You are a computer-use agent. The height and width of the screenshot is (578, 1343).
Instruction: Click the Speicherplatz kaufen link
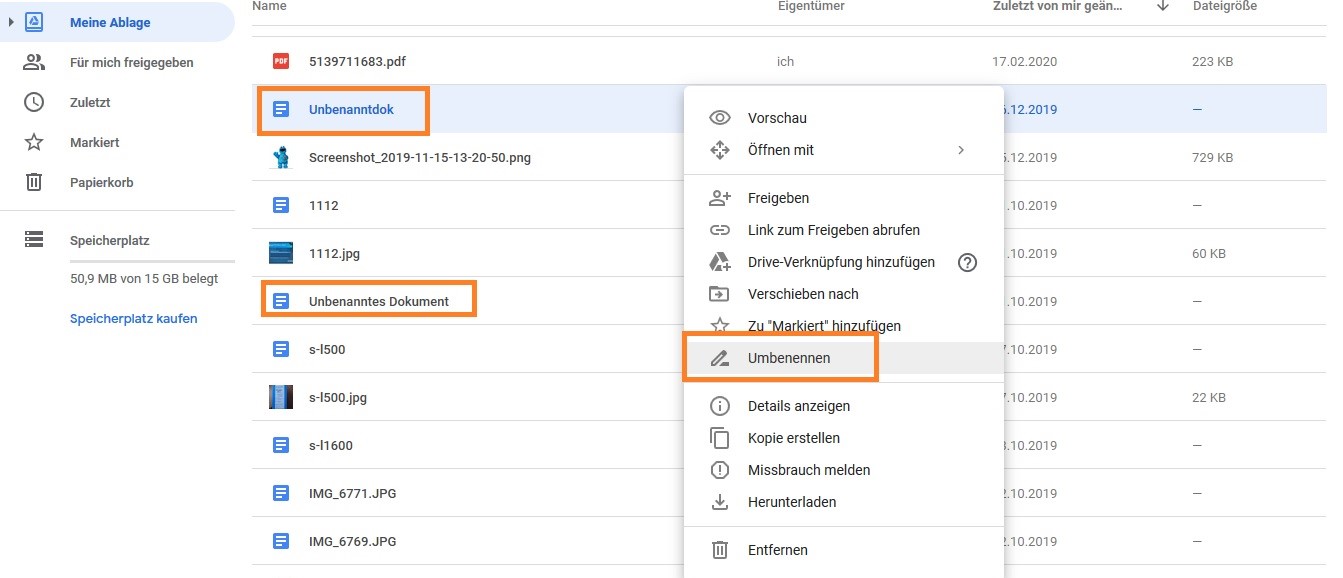point(133,319)
